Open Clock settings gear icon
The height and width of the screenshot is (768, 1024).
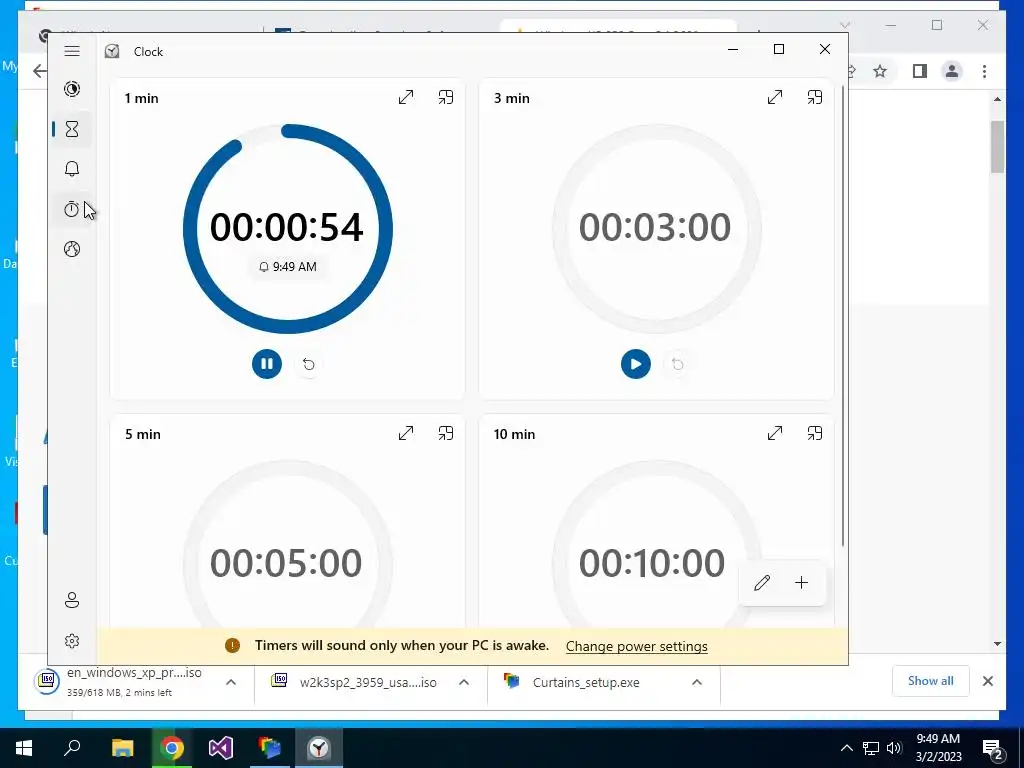72,641
